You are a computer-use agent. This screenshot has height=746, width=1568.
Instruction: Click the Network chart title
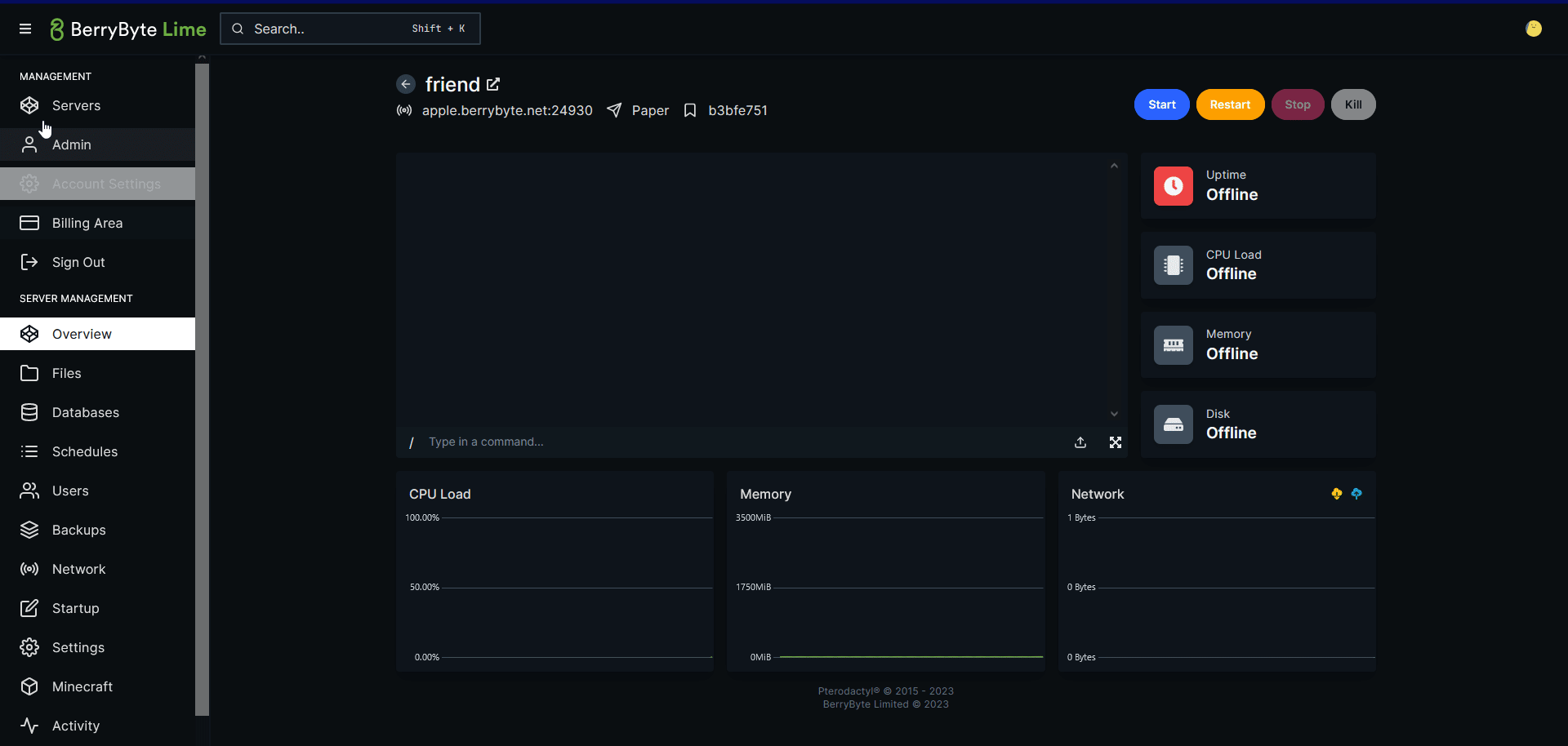coord(1098,494)
